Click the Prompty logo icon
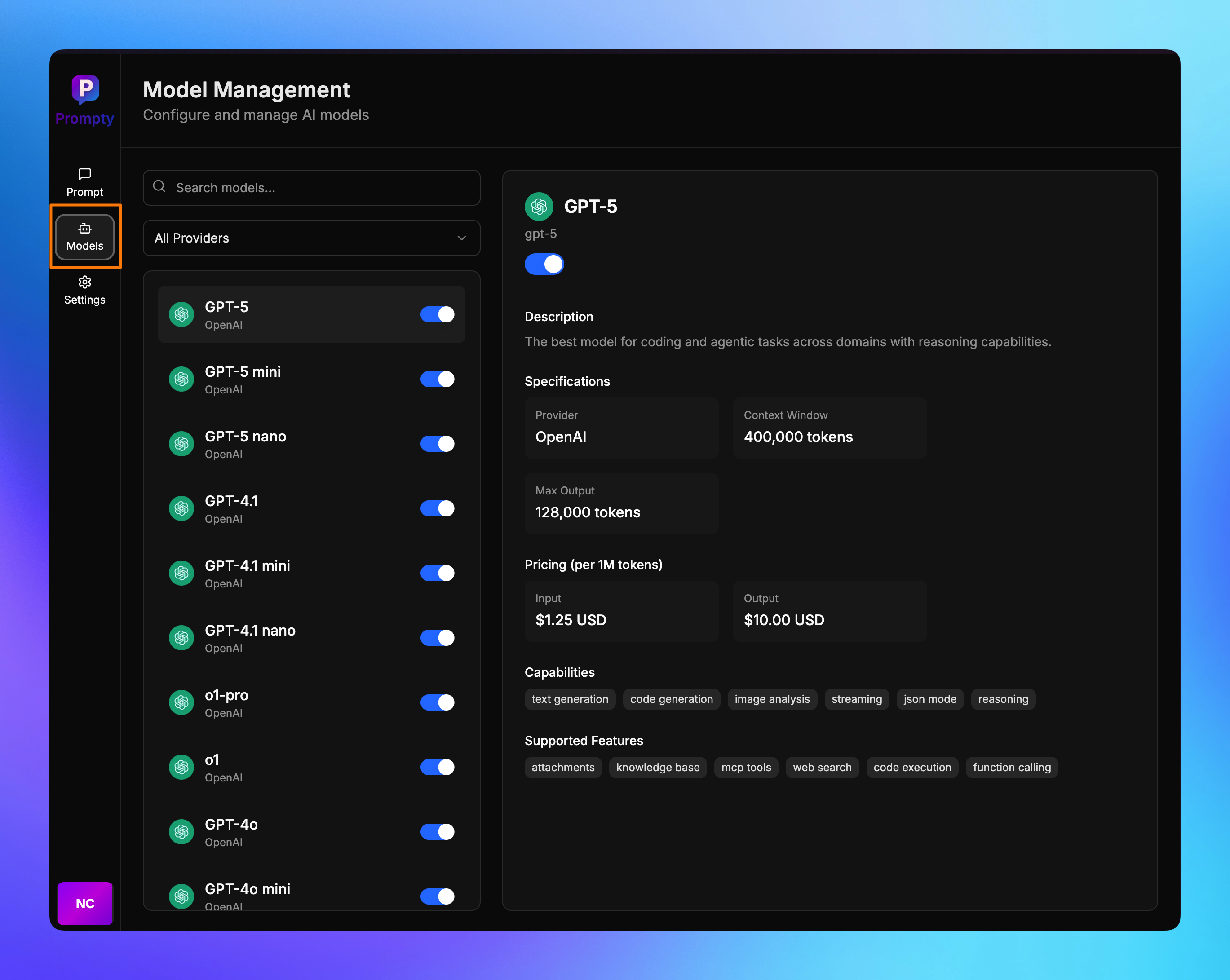Image resolution: width=1230 pixels, height=980 pixels. tap(85, 89)
